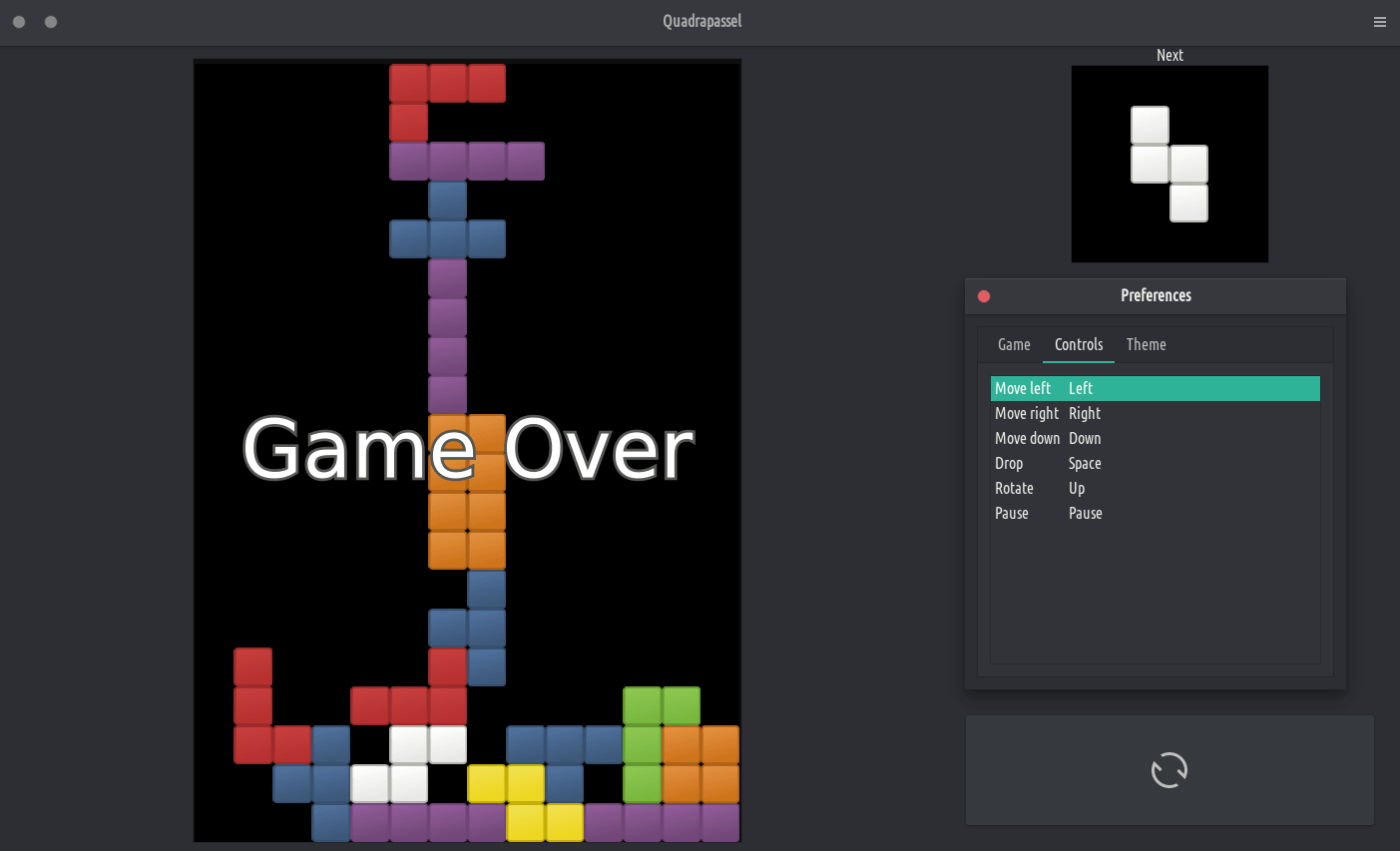The height and width of the screenshot is (851, 1400).
Task: Click the white piece in the Next preview
Action: (x=1151, y=164)
